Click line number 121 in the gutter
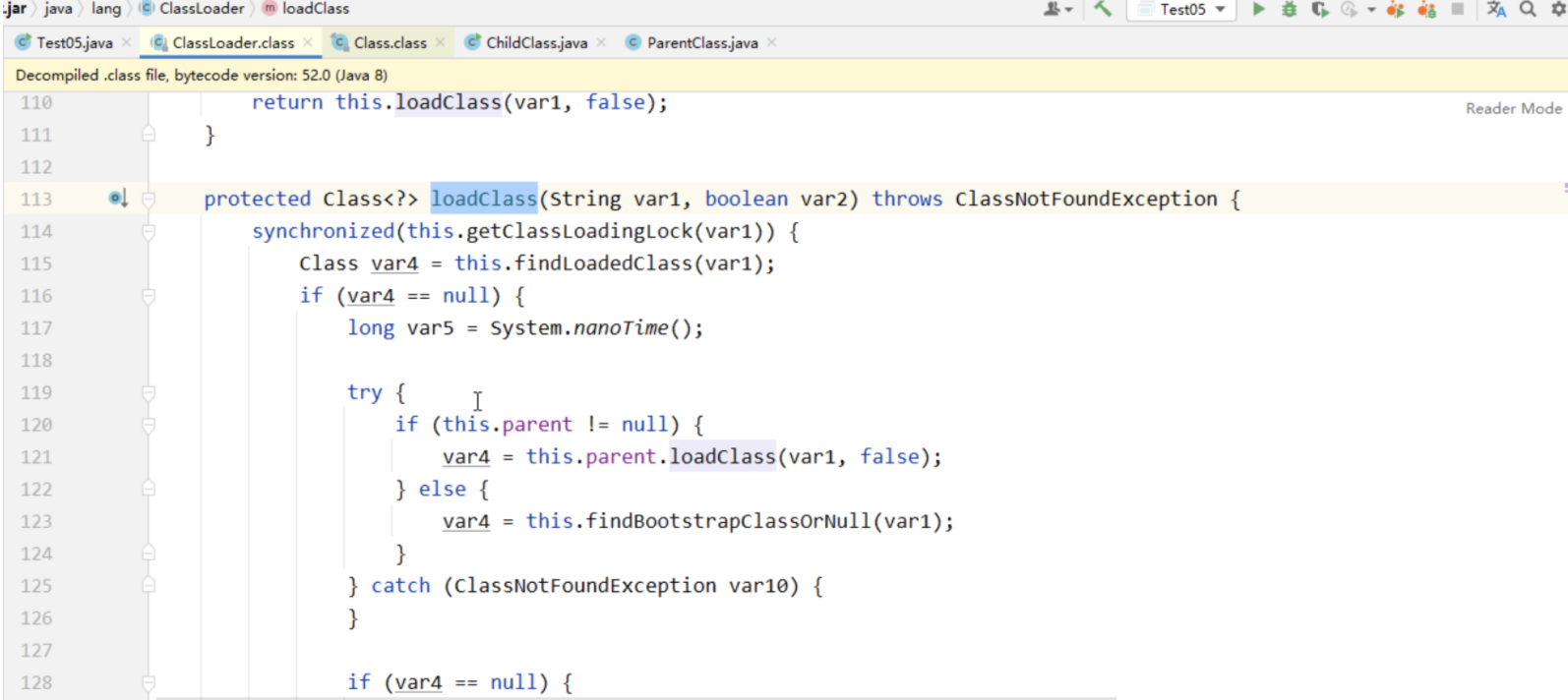1568x700 pixels. coord(36,457)
